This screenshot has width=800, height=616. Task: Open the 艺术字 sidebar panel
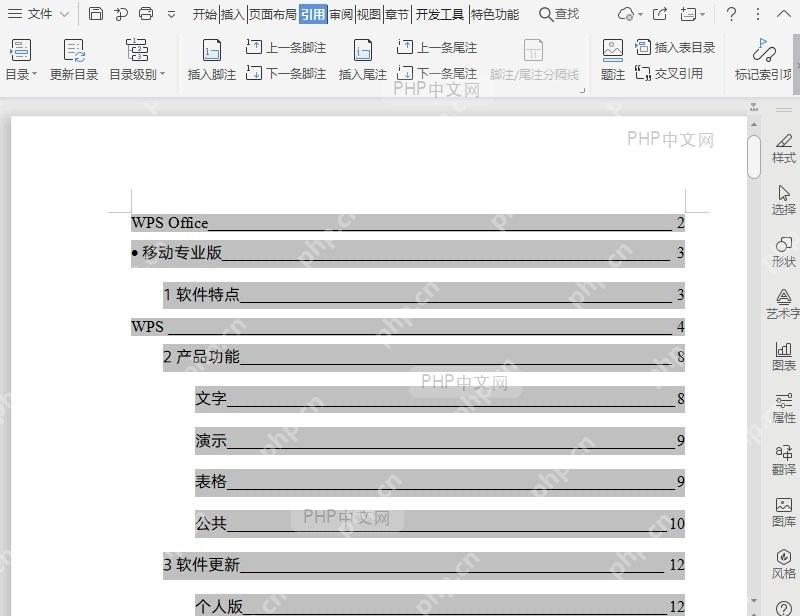click(784, 305)
